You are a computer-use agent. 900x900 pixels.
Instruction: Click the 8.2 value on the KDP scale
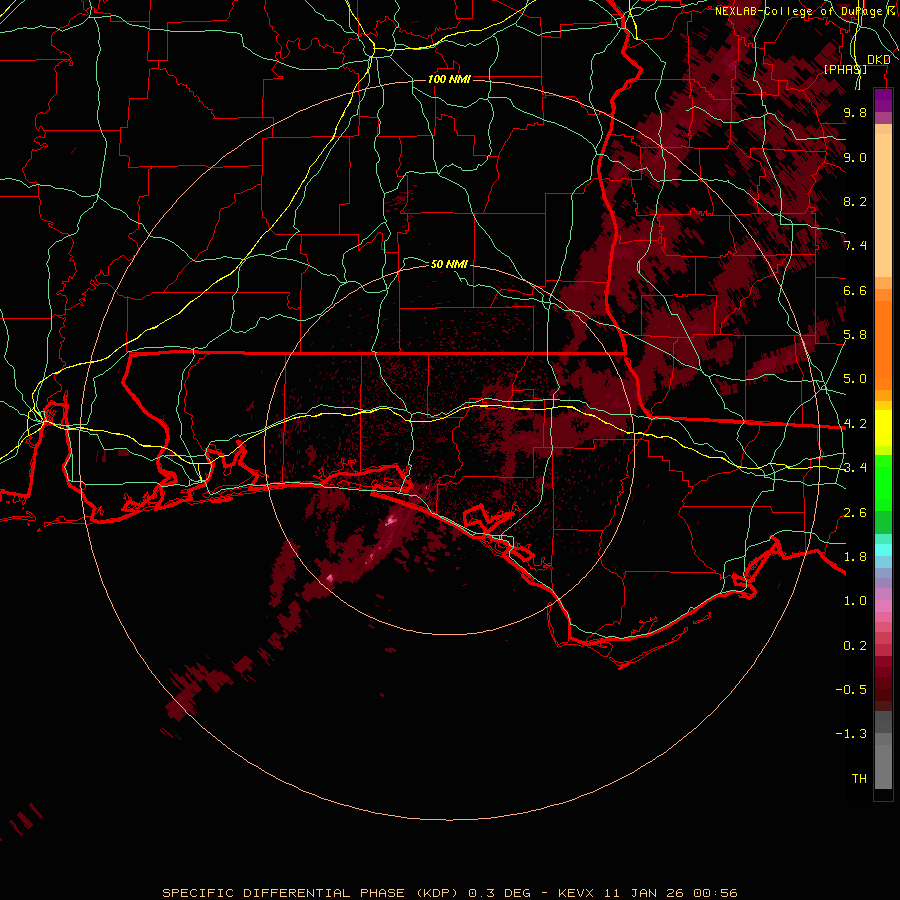855,201
